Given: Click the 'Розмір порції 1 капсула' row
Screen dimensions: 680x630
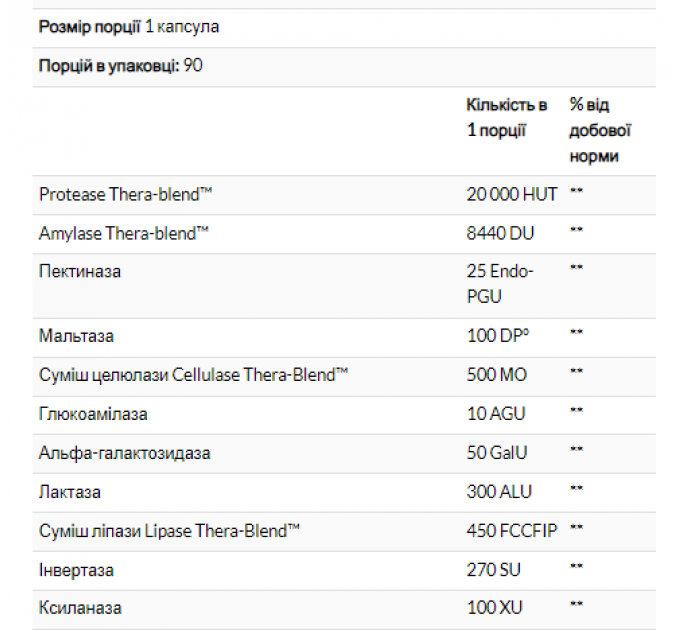Looking at the screenshot, I should click(x=344, y=28).
